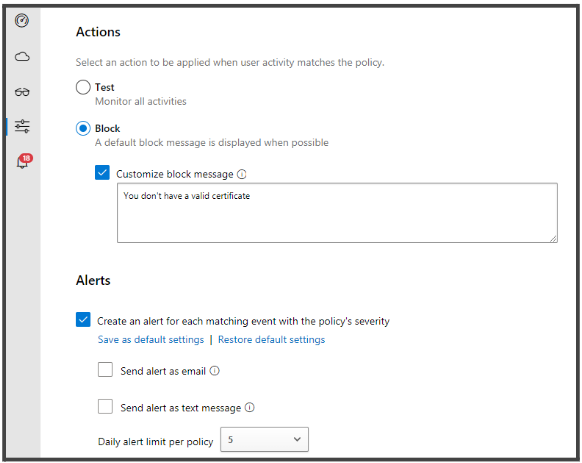This screenshot has width=582, height=463.
Task: Open the Discover cloud icon in sidebar
Action: coord(22,57)
